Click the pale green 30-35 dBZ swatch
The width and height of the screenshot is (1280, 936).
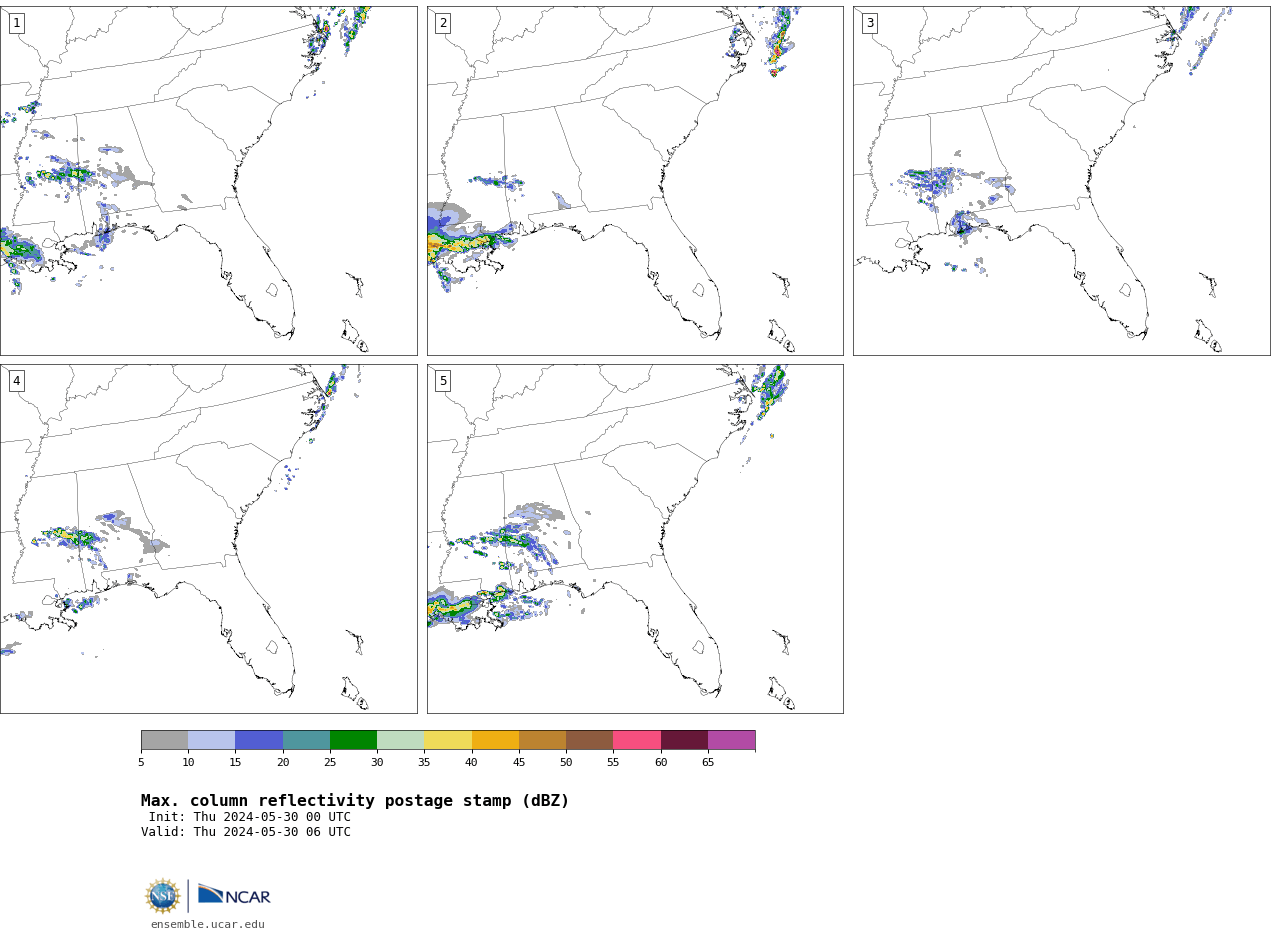401,740
